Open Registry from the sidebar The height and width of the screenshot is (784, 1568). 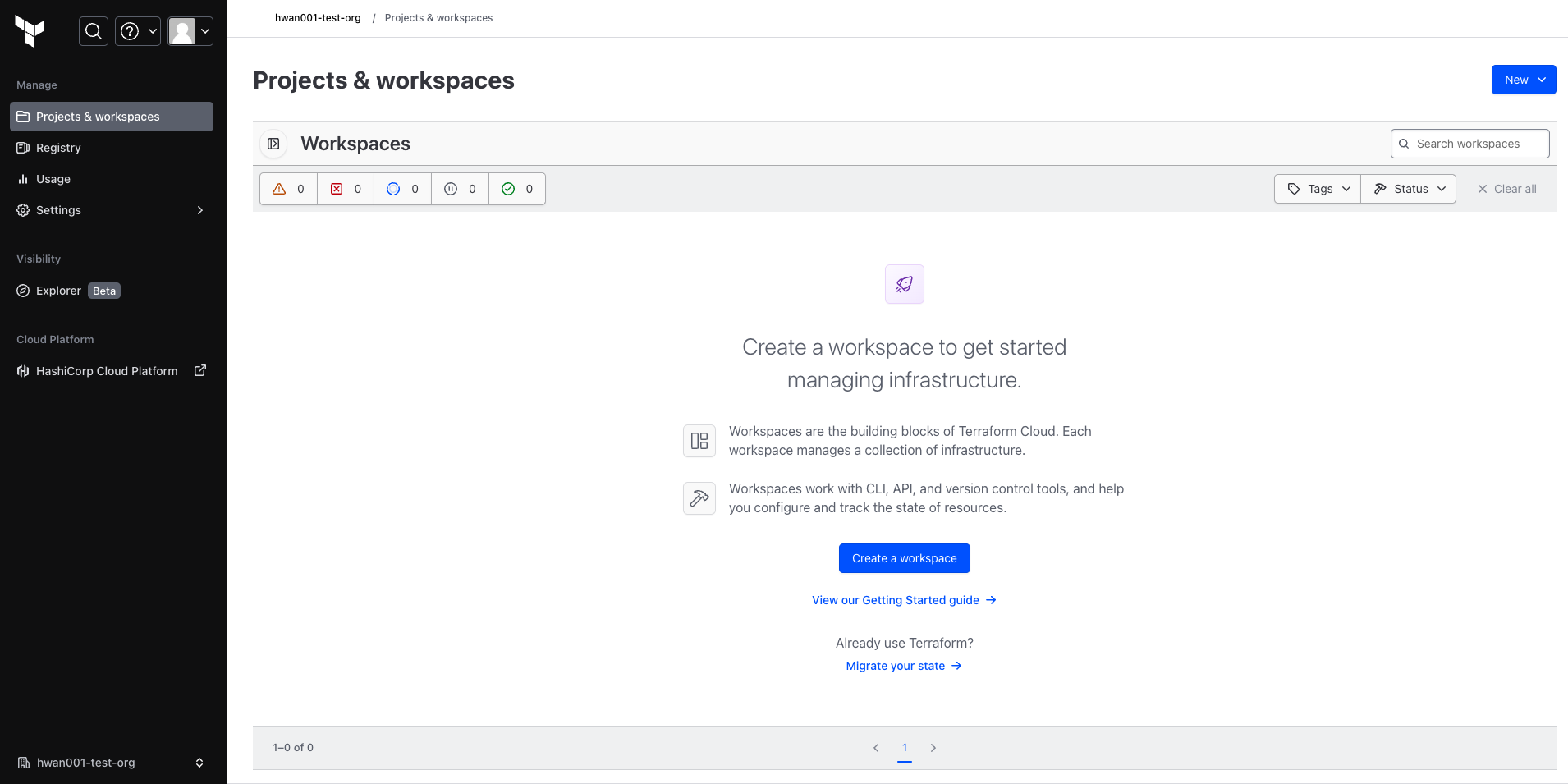click(x=112, y=148)
